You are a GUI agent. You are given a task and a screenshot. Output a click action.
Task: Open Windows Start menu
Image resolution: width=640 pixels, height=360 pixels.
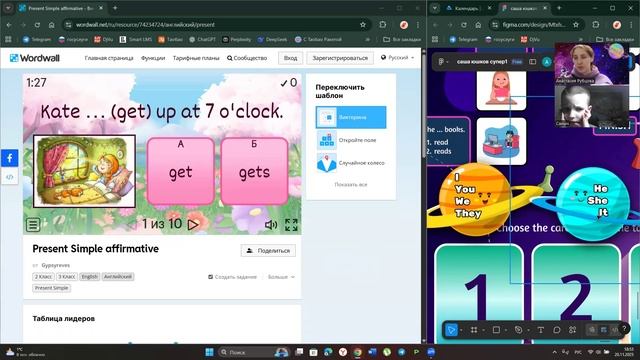[209, 352]
